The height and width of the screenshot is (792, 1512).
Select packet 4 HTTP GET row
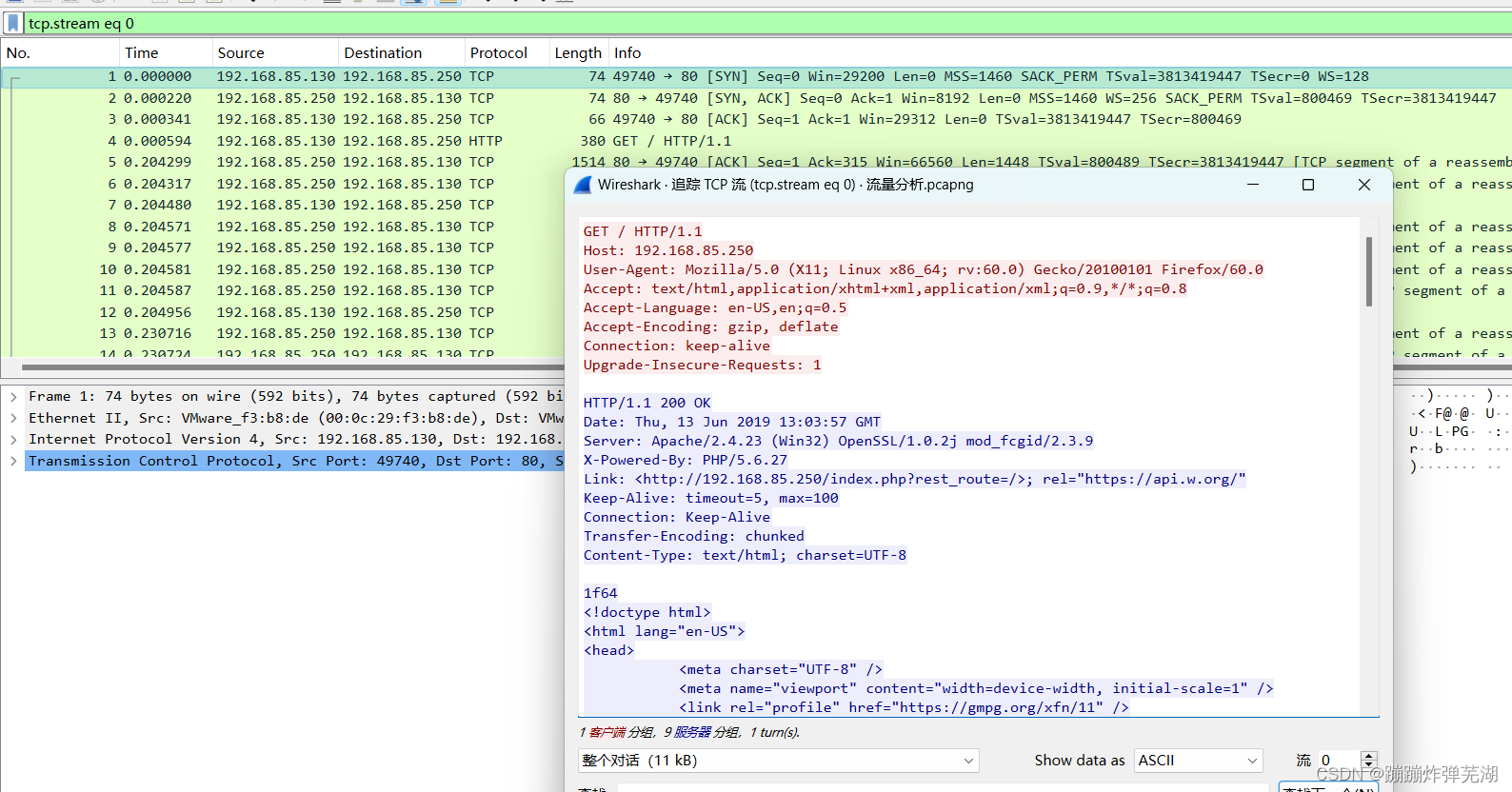pyautogui.click(x=756, y=141)
